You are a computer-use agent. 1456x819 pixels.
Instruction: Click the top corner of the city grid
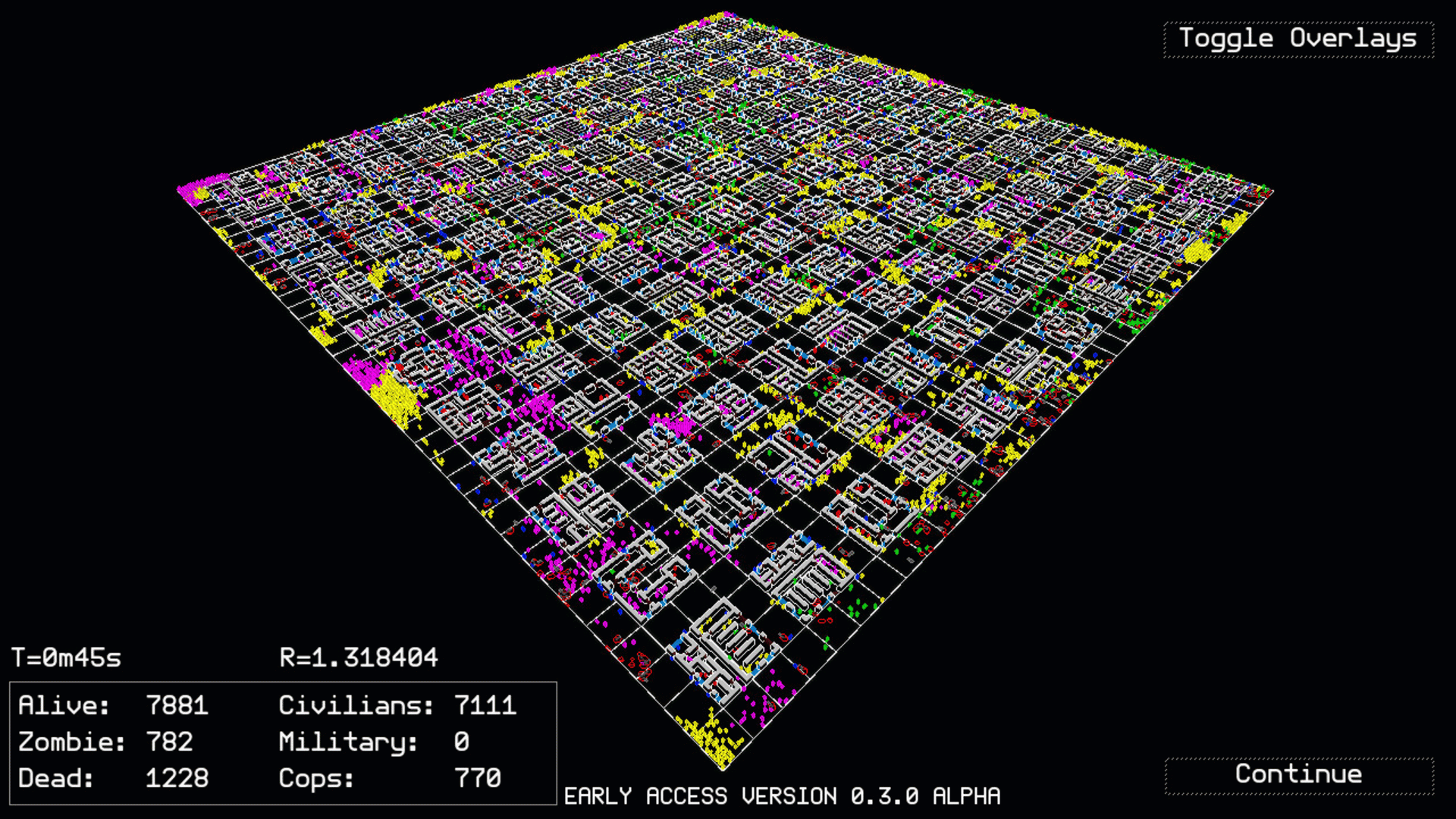point(726,14)
